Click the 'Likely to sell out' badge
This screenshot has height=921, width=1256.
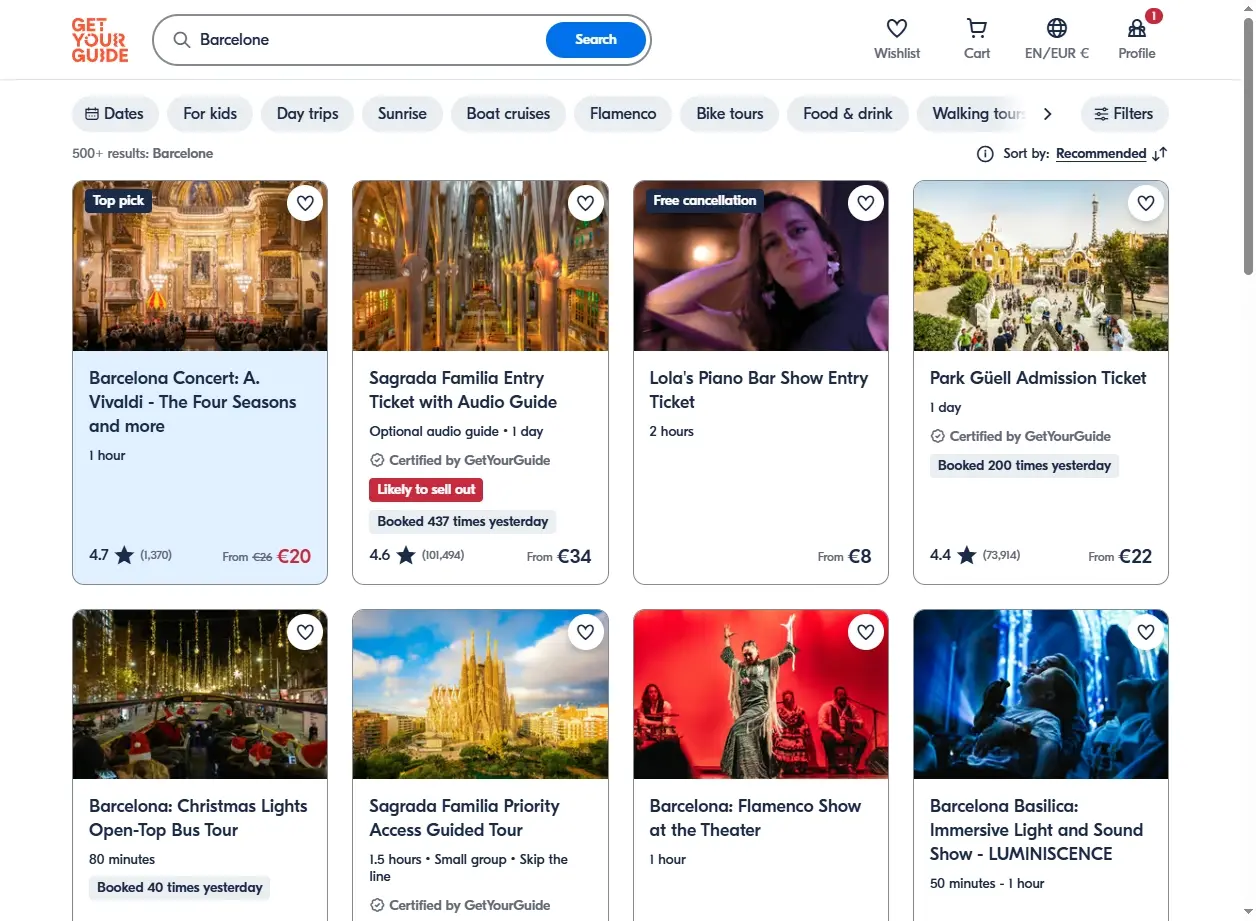click(x=426, y=490)
